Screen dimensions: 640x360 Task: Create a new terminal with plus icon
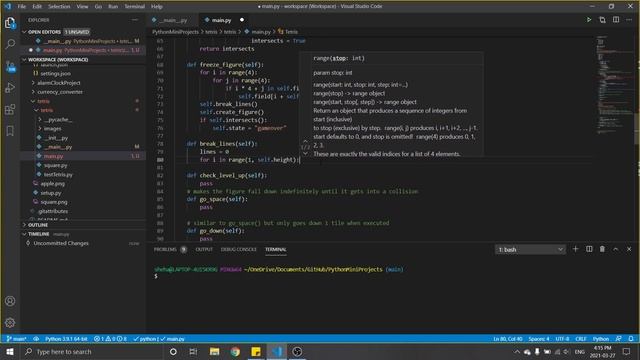pyautogui.click(x=575, y=249)
